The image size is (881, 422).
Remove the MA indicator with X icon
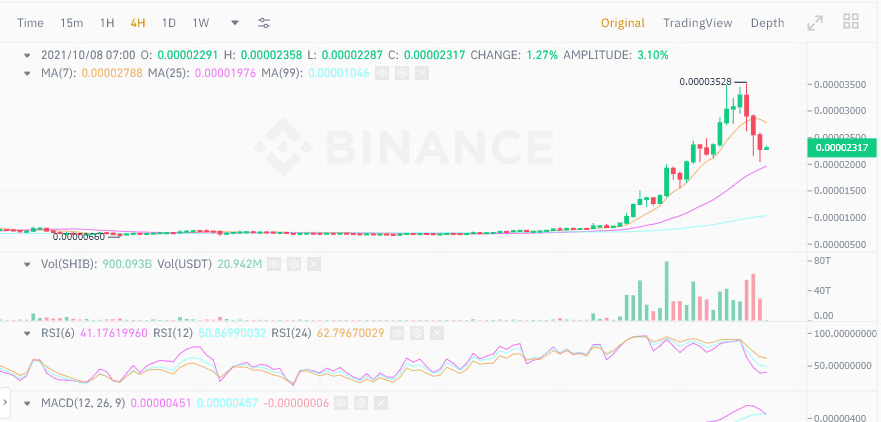tap(422, 73)
